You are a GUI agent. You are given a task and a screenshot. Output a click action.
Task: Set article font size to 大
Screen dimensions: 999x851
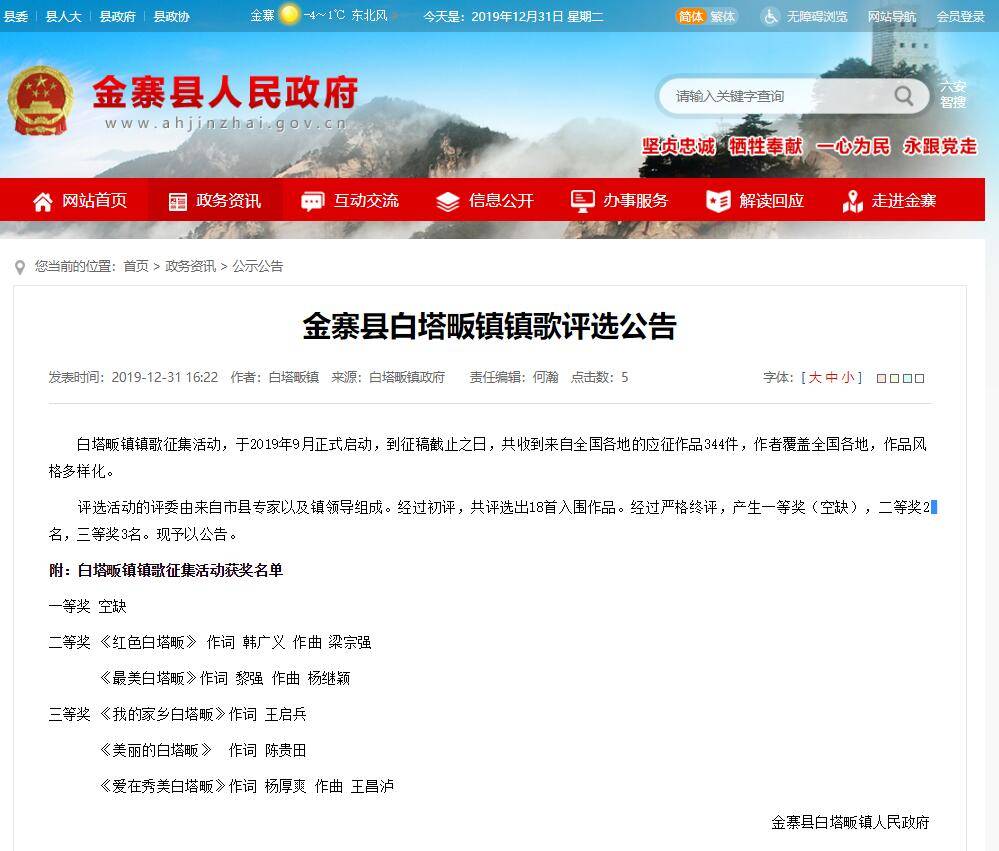(815, 378)
